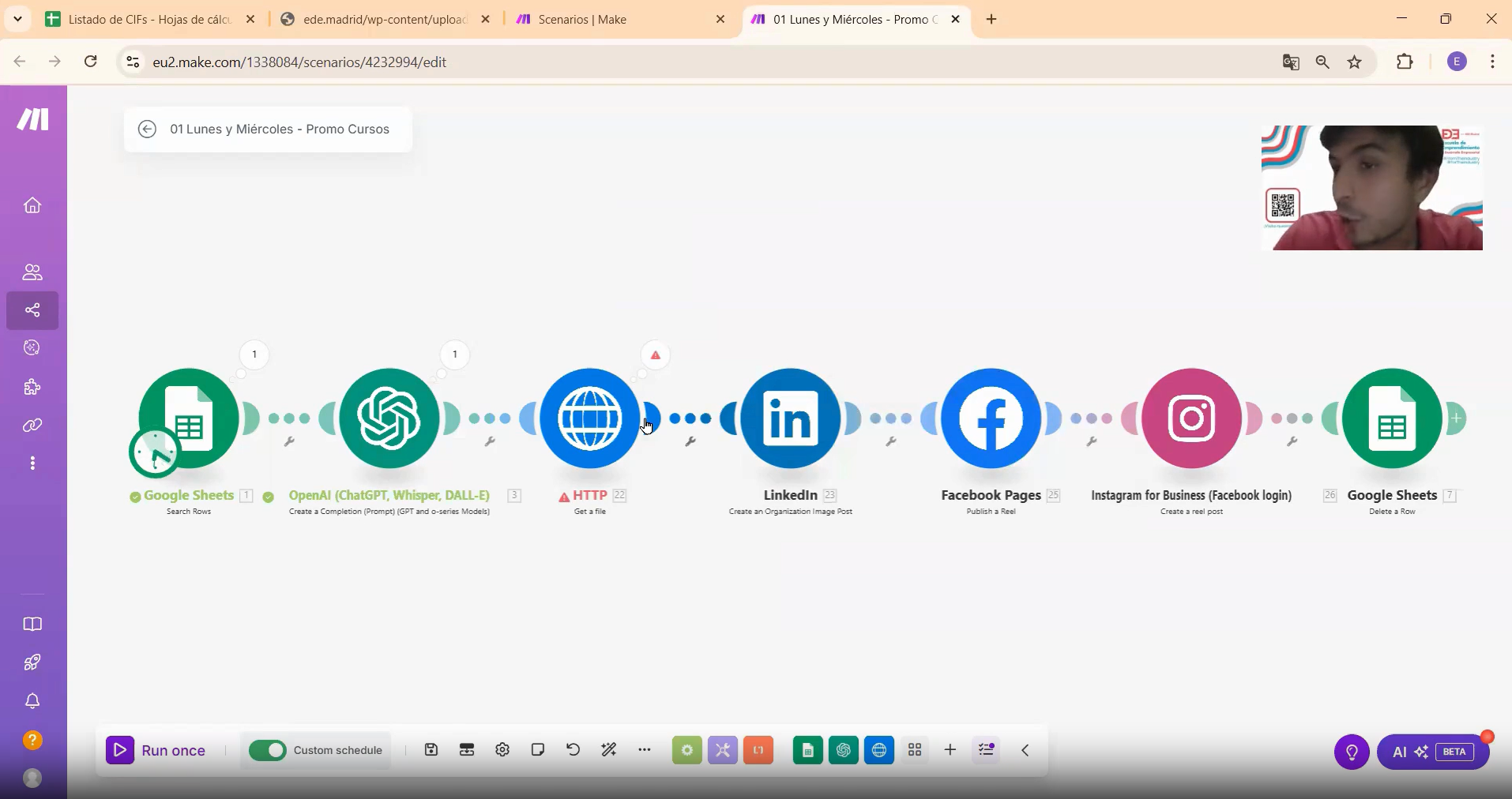
Task: Click wrench filter between HTTP and LinkedIn
Action: click(690, 442)
